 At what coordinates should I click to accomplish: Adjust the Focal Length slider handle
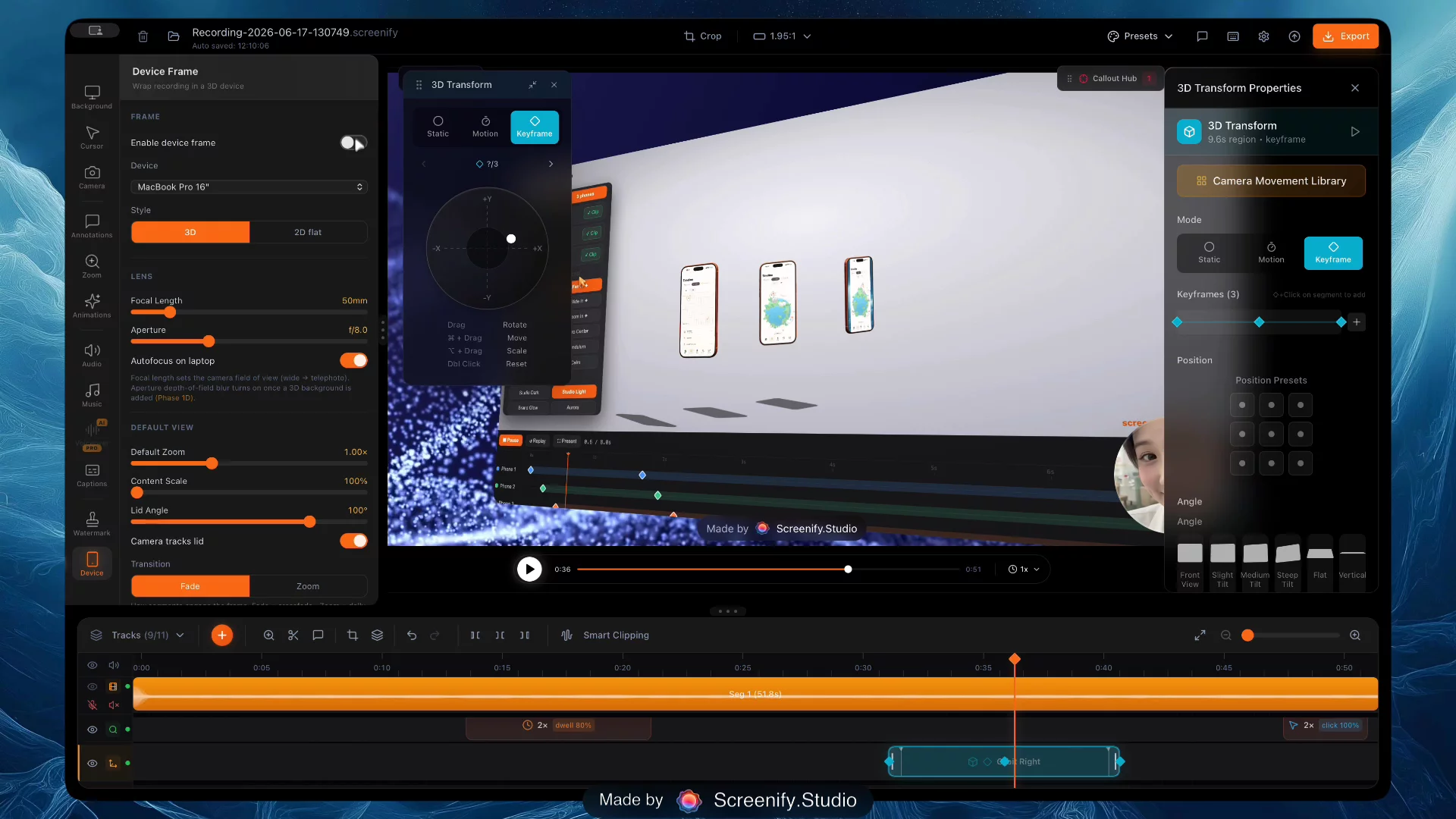170,312
